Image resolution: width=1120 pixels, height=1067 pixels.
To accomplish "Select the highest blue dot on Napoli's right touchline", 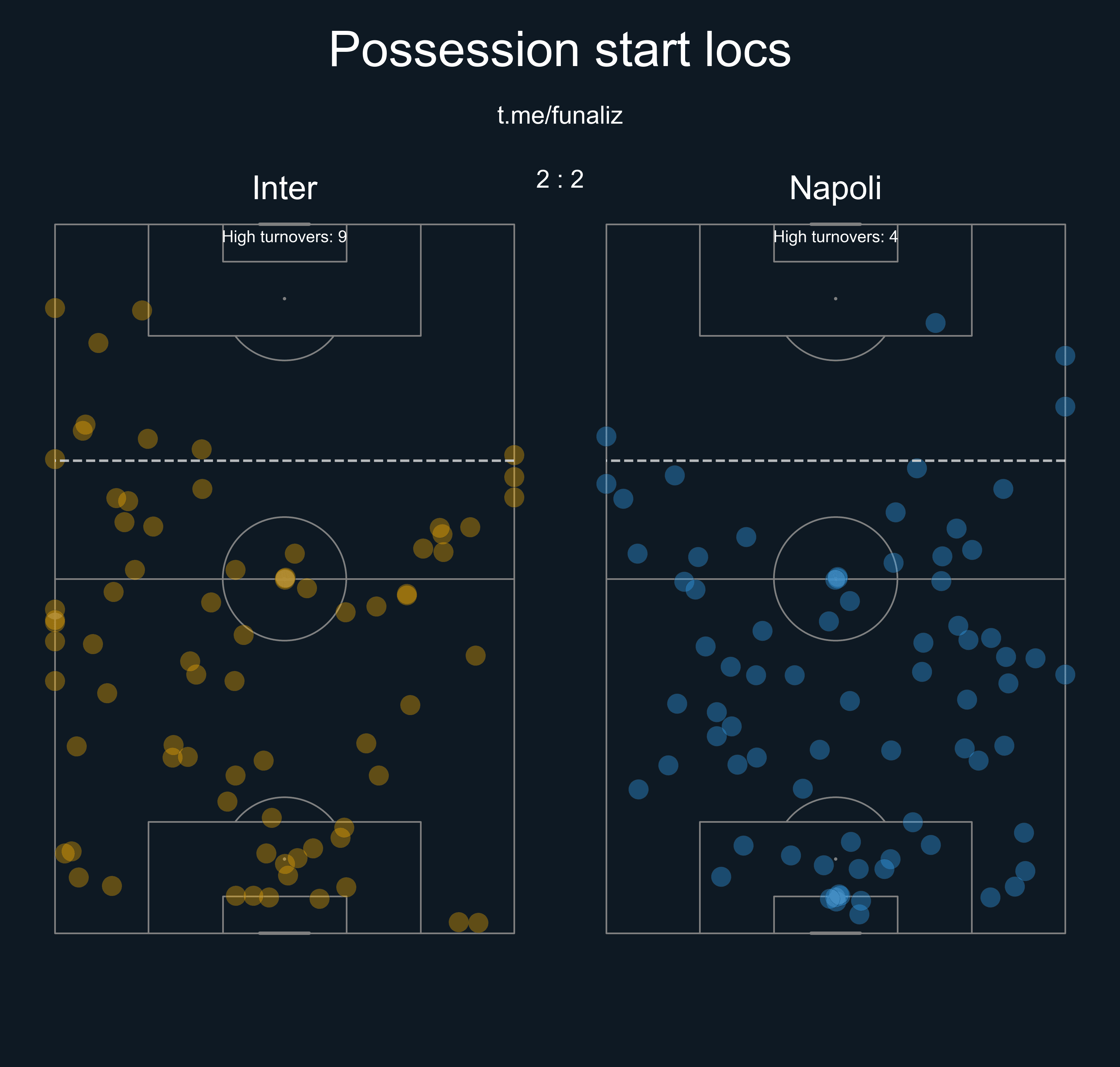I will click(x=1065, y=356).
